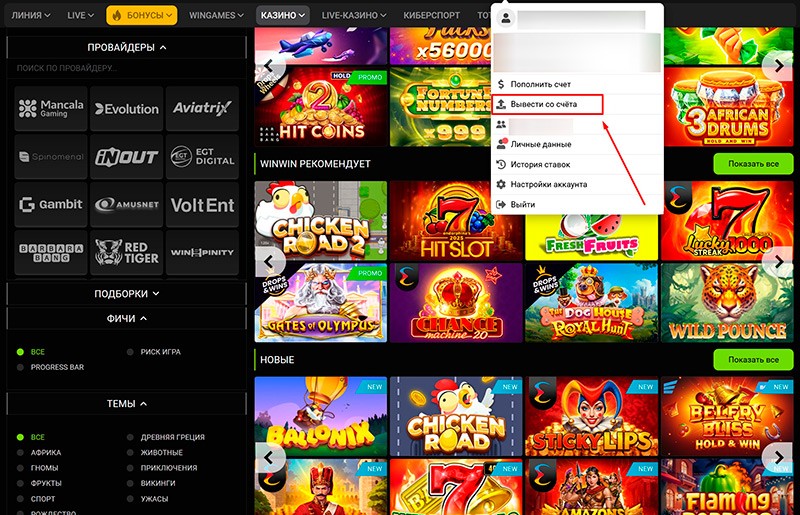Click the dollar icon beside Пополнить счет
The height and width of the screenshot is (515, 800).
pyautogui.click(x=501, y=84)
